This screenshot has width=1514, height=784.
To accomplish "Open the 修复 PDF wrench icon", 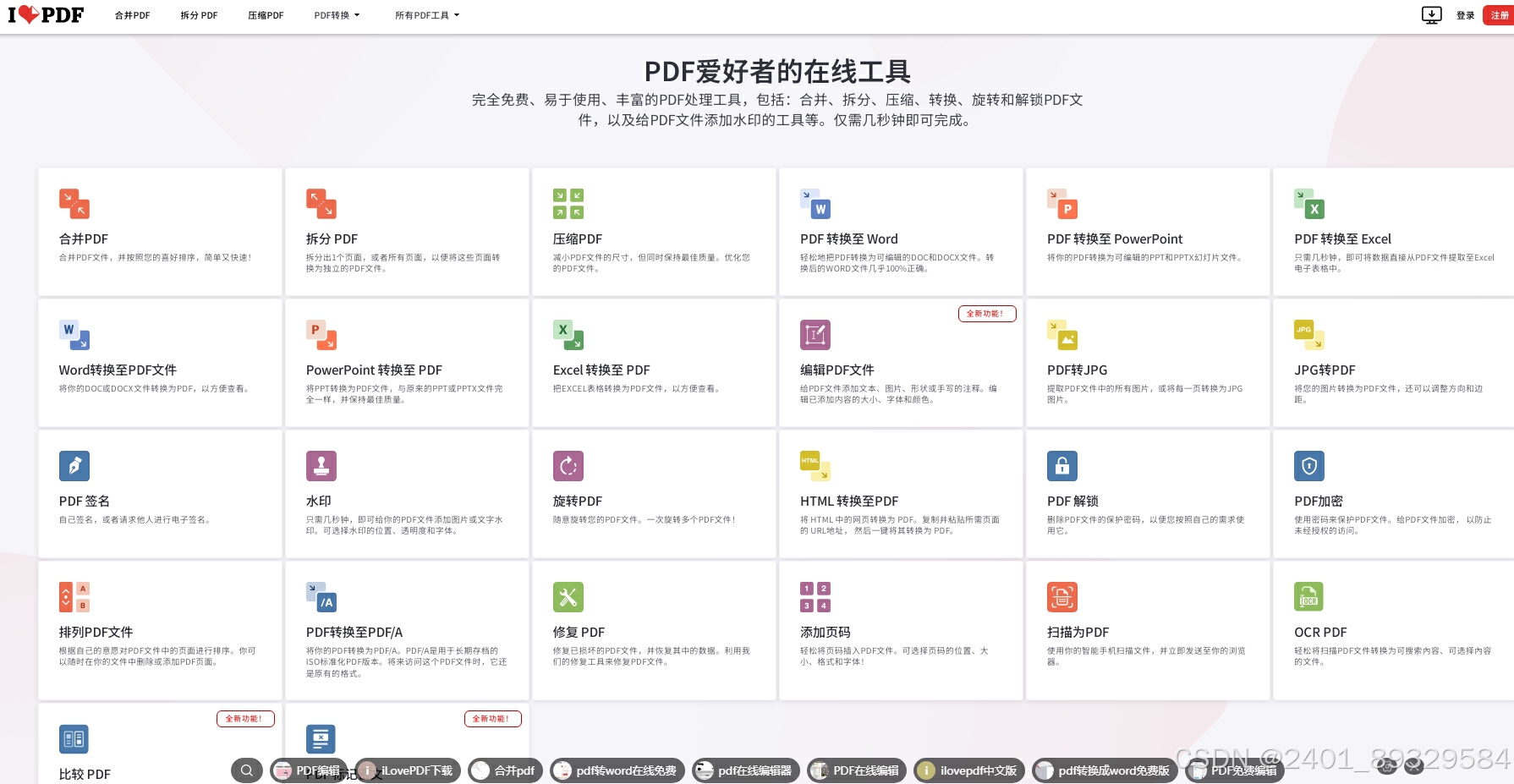I will [568, 597].
